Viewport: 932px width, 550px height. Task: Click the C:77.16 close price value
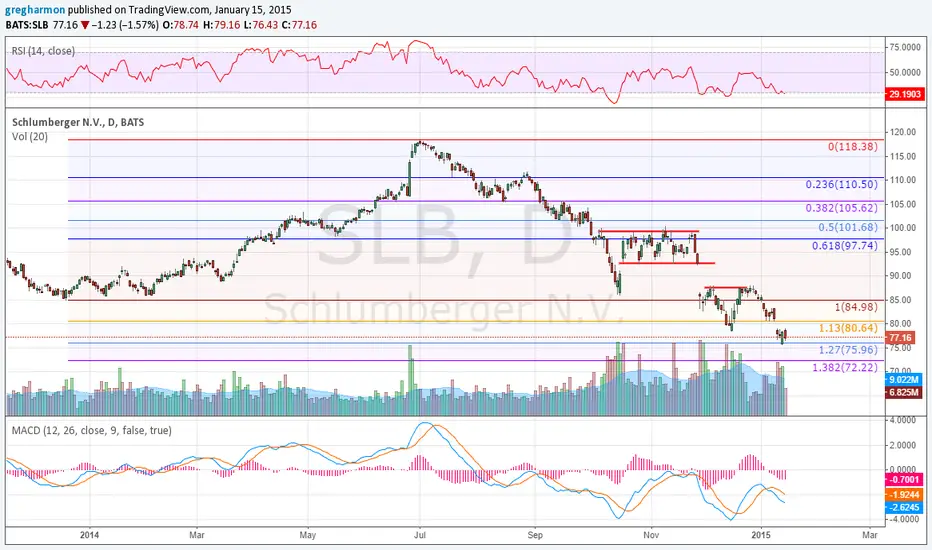click(299, 25)
